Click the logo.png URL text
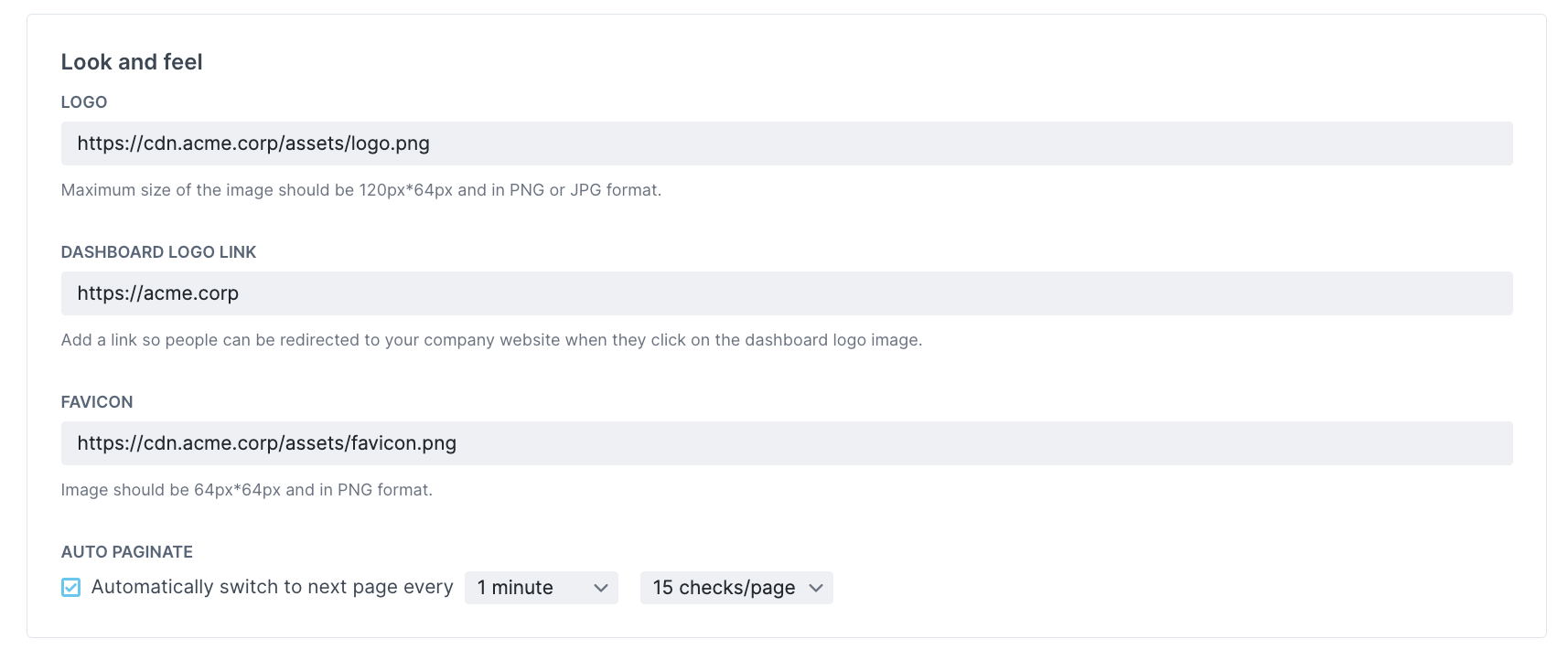The width and height of the screenshot is (1568, 660). tap(253, 144)
